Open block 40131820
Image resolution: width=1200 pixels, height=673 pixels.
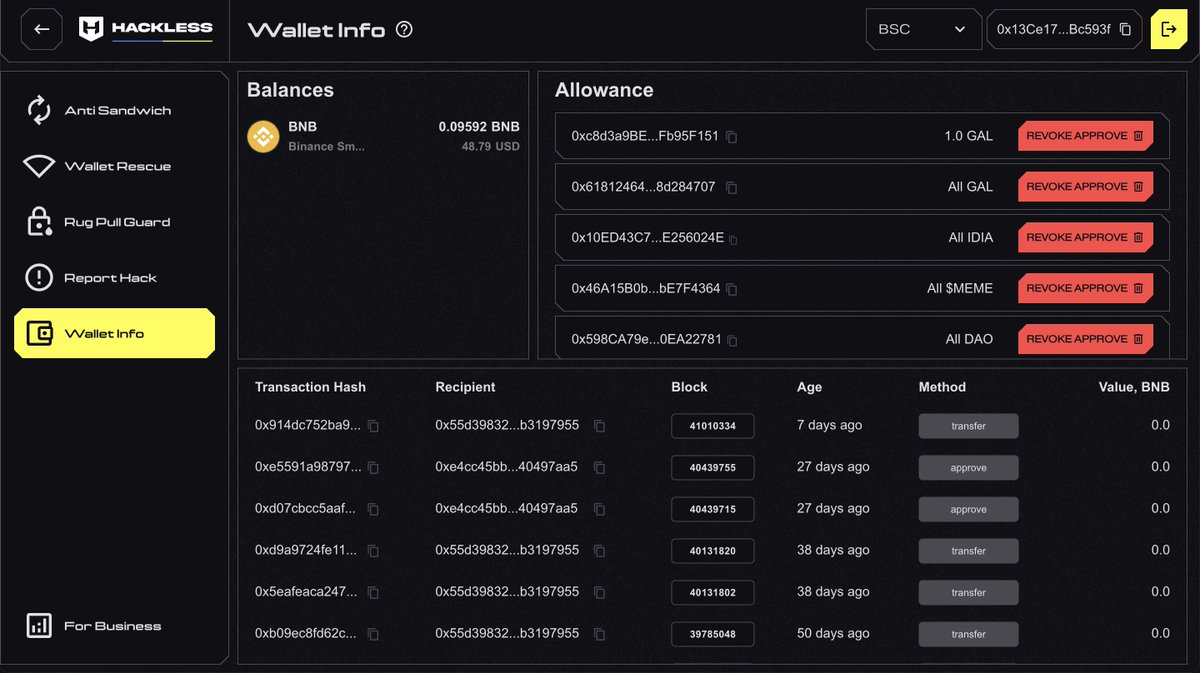712,551
